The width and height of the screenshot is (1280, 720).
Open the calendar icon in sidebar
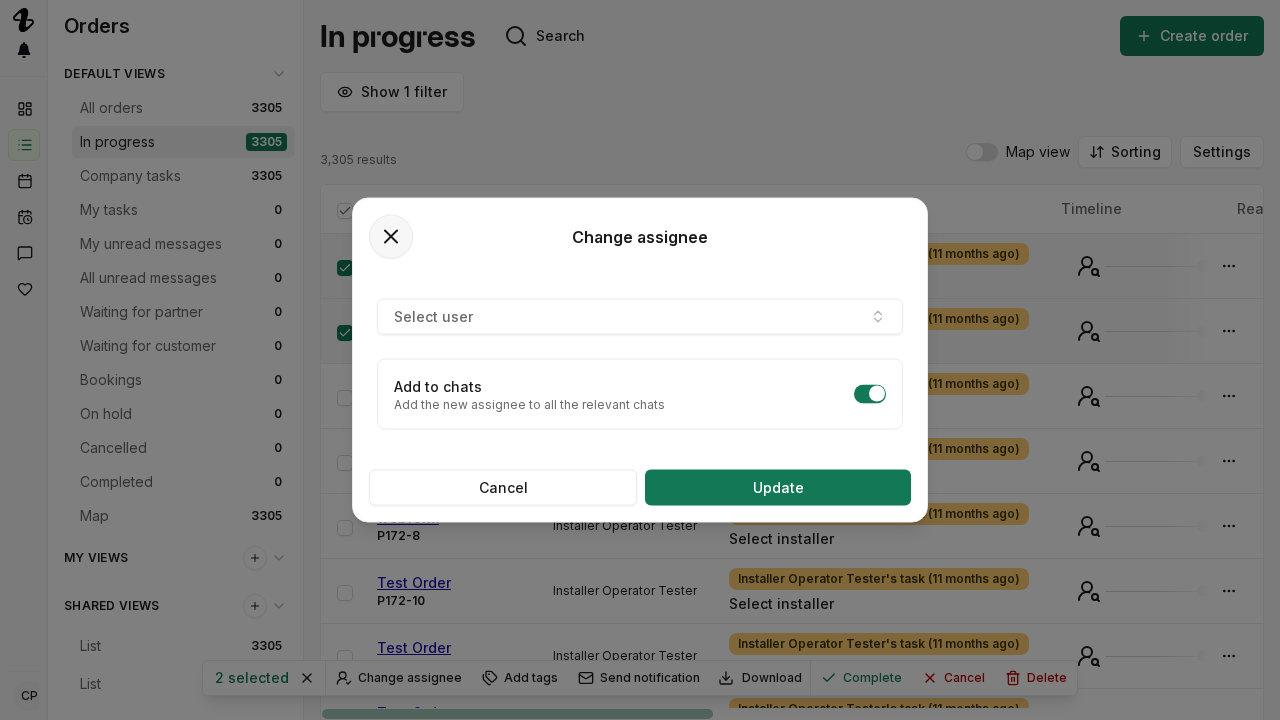coord(25,181)
